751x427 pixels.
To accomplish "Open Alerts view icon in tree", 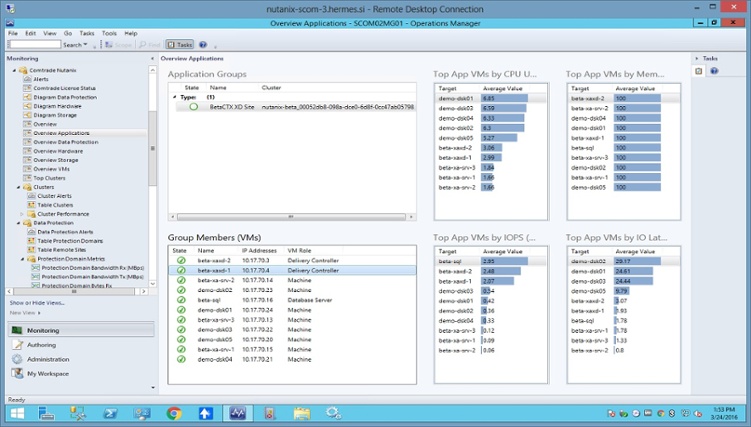I will [x=28, y=79].
